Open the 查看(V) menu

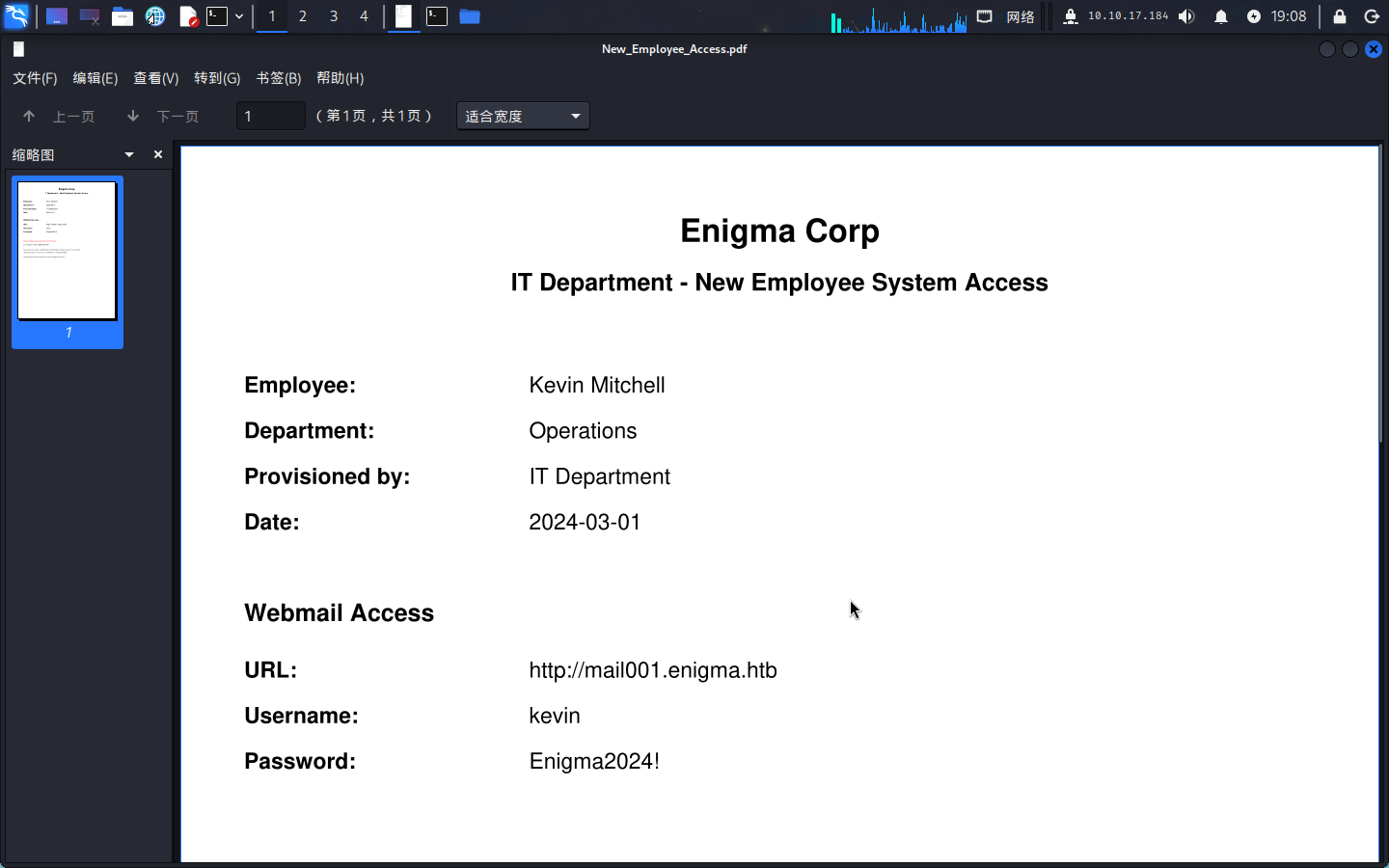[156, 78]
